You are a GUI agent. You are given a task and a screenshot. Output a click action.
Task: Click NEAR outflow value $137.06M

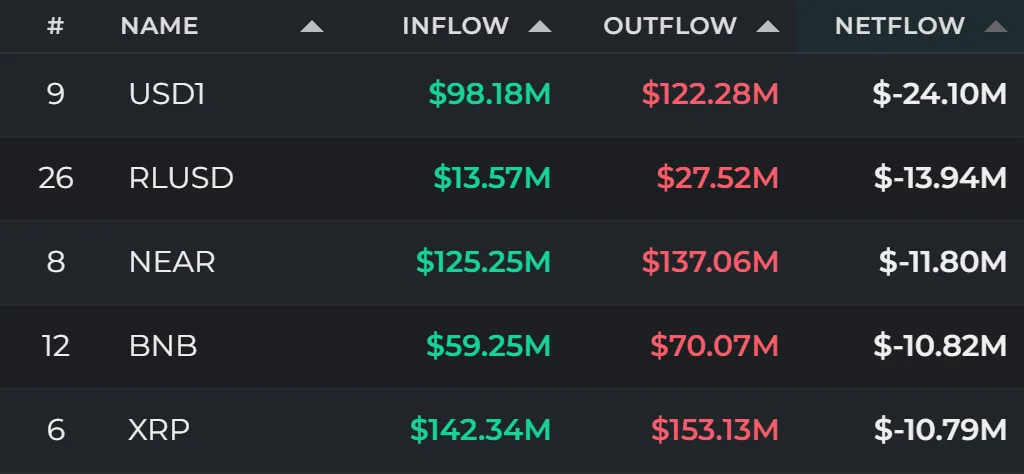click(711, 262)
